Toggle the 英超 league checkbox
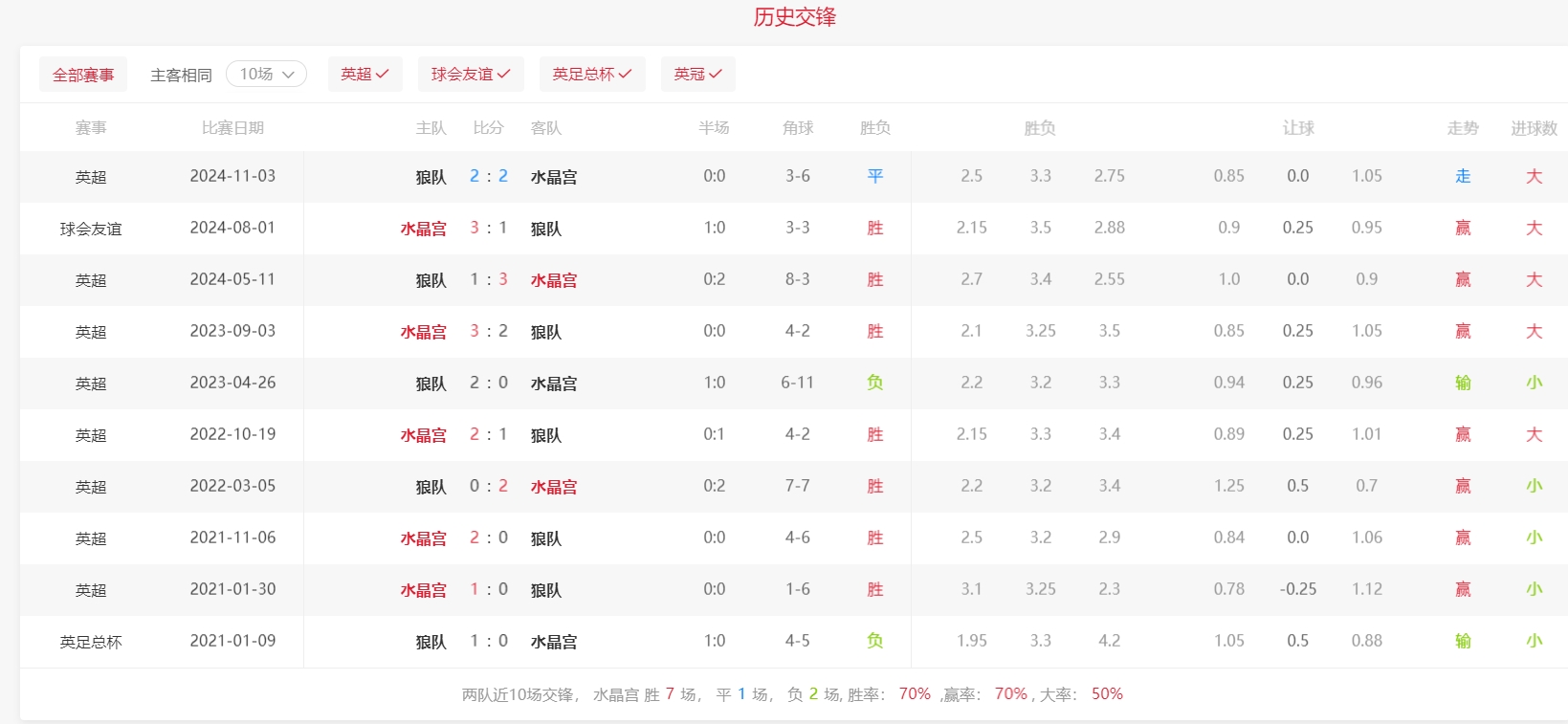 coord(364,74)
